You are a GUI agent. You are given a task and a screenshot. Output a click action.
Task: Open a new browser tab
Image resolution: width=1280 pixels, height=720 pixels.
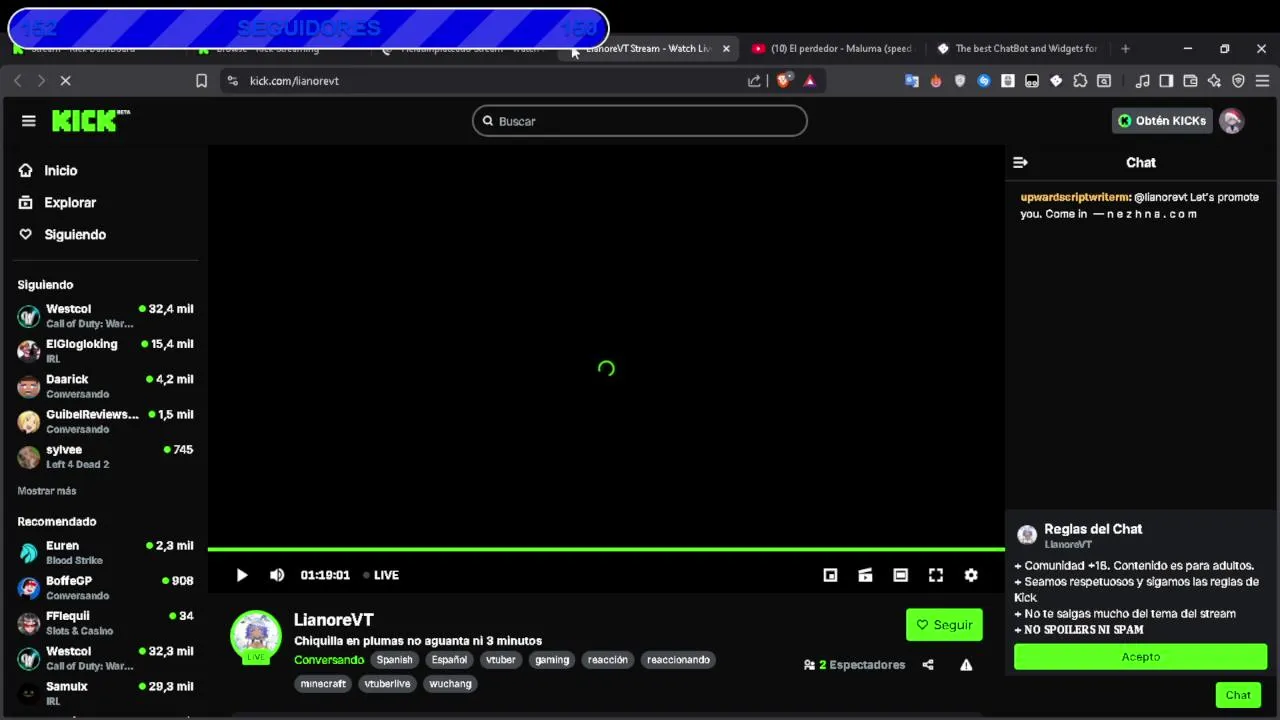(1125, 48)
